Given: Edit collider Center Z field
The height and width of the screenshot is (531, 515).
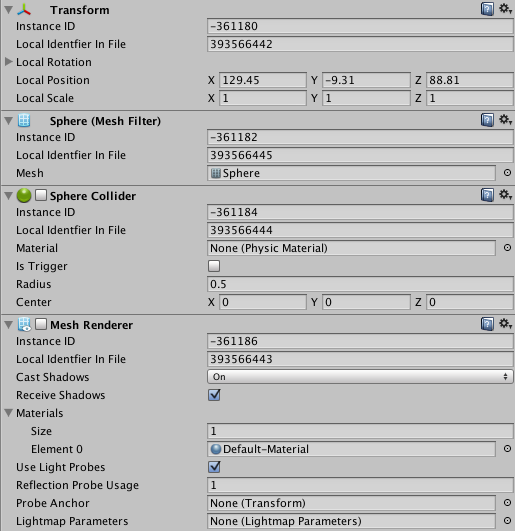Looking at the screenshot, I should 470,302.
